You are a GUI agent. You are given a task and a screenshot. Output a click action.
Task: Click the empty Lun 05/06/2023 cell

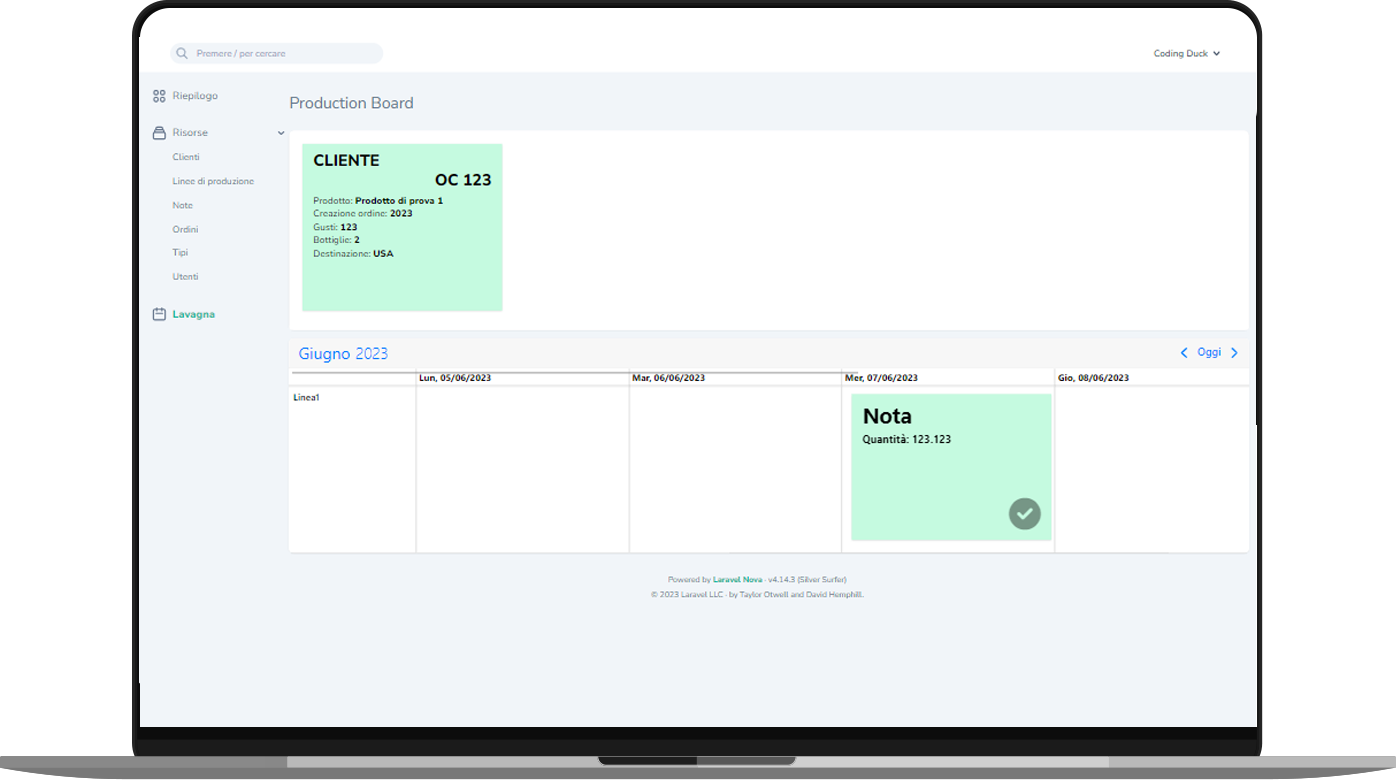coord(522,468)
